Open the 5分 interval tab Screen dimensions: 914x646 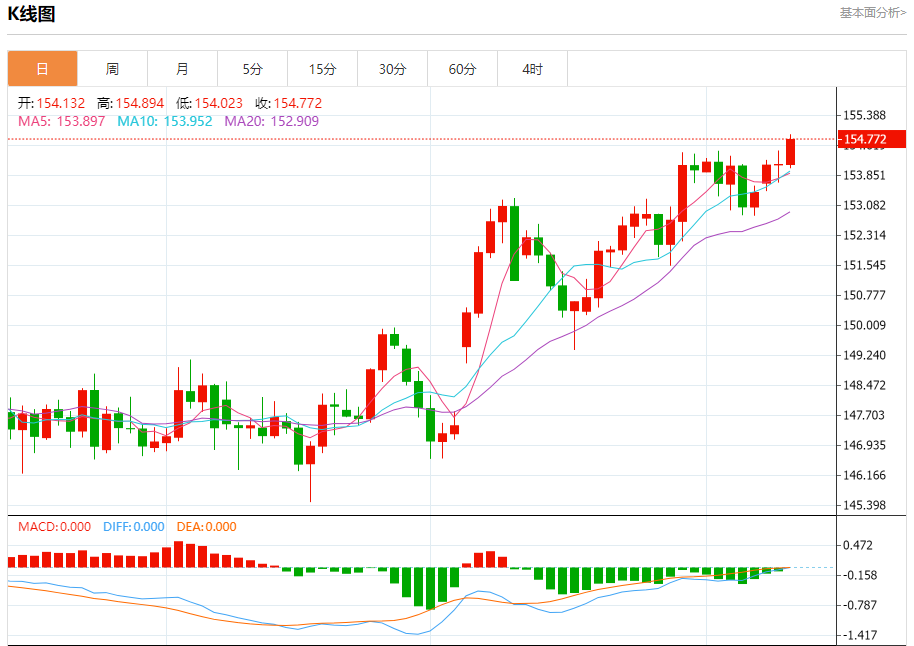pyautogui.click(x=252, y=69)
